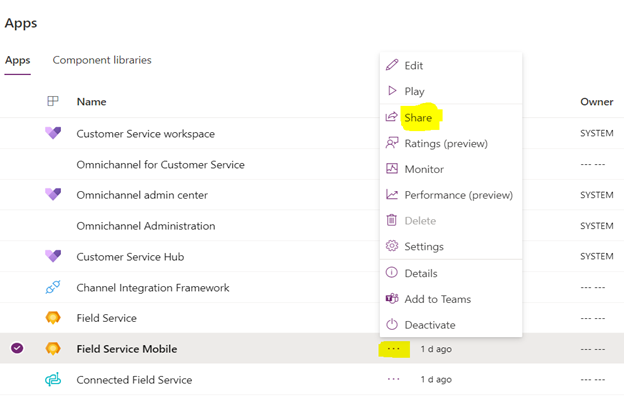Viewport: 624px width, 403px height.
Task: Switch to the Apps tab
Action: (18, 60)
